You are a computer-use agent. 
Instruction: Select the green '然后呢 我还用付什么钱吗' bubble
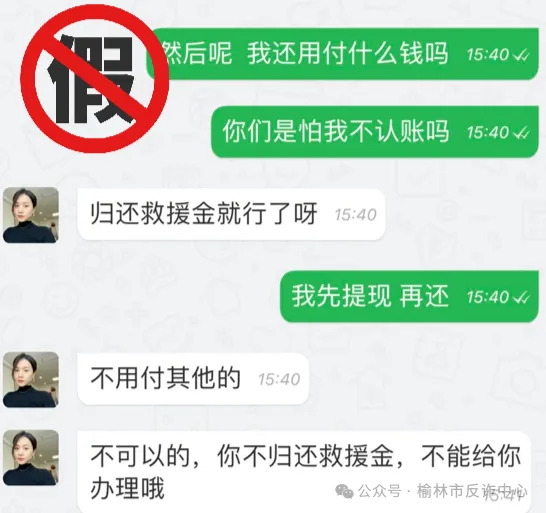342,54
